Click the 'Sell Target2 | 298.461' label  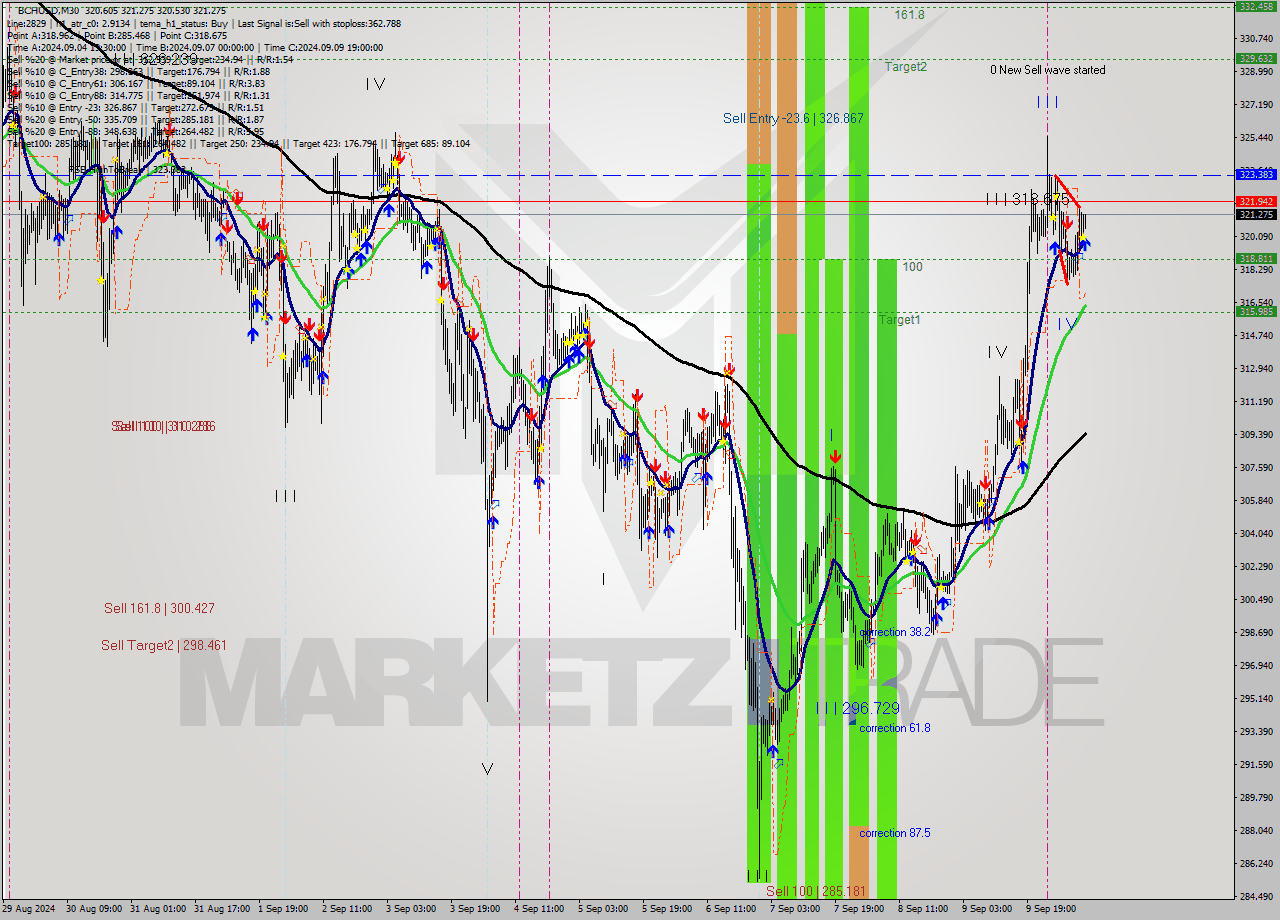pos(164,645)
